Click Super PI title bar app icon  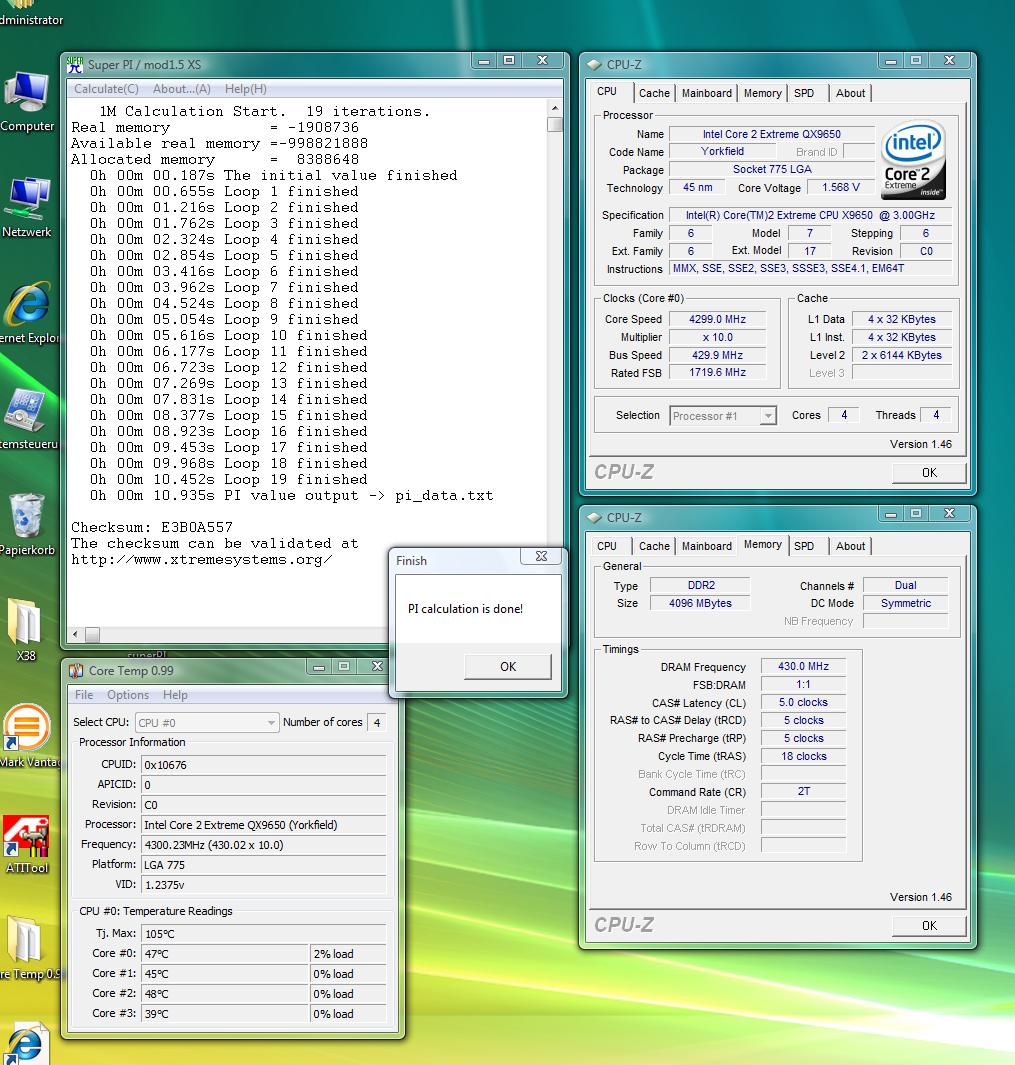tap(75, 65)
